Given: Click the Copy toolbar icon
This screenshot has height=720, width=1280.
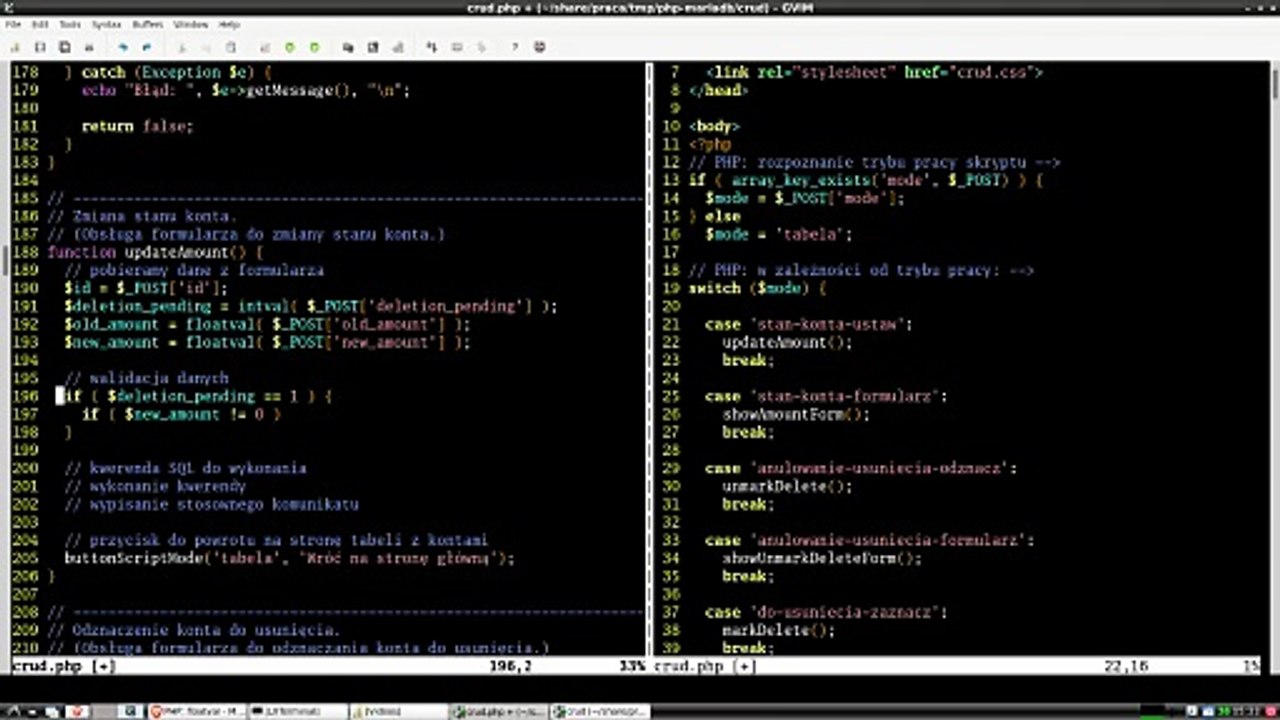Looking at the screenshot, I should point(206,47).
